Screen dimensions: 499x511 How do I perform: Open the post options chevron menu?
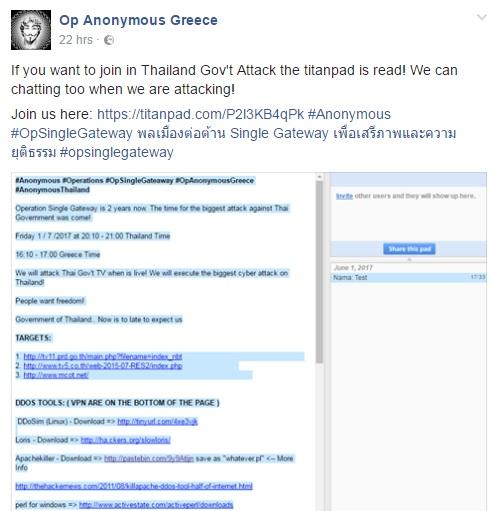(482, 17)
